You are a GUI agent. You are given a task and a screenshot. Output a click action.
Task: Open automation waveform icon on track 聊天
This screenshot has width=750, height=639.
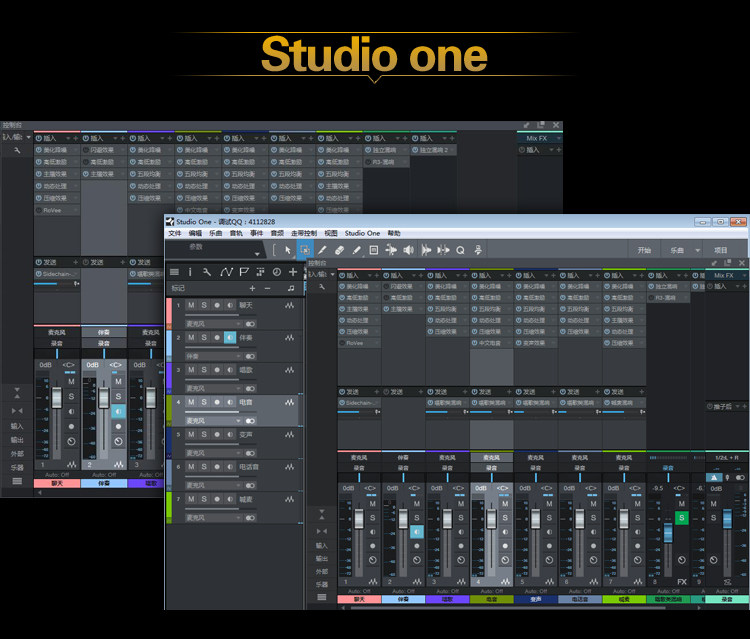tap(289, 305)
